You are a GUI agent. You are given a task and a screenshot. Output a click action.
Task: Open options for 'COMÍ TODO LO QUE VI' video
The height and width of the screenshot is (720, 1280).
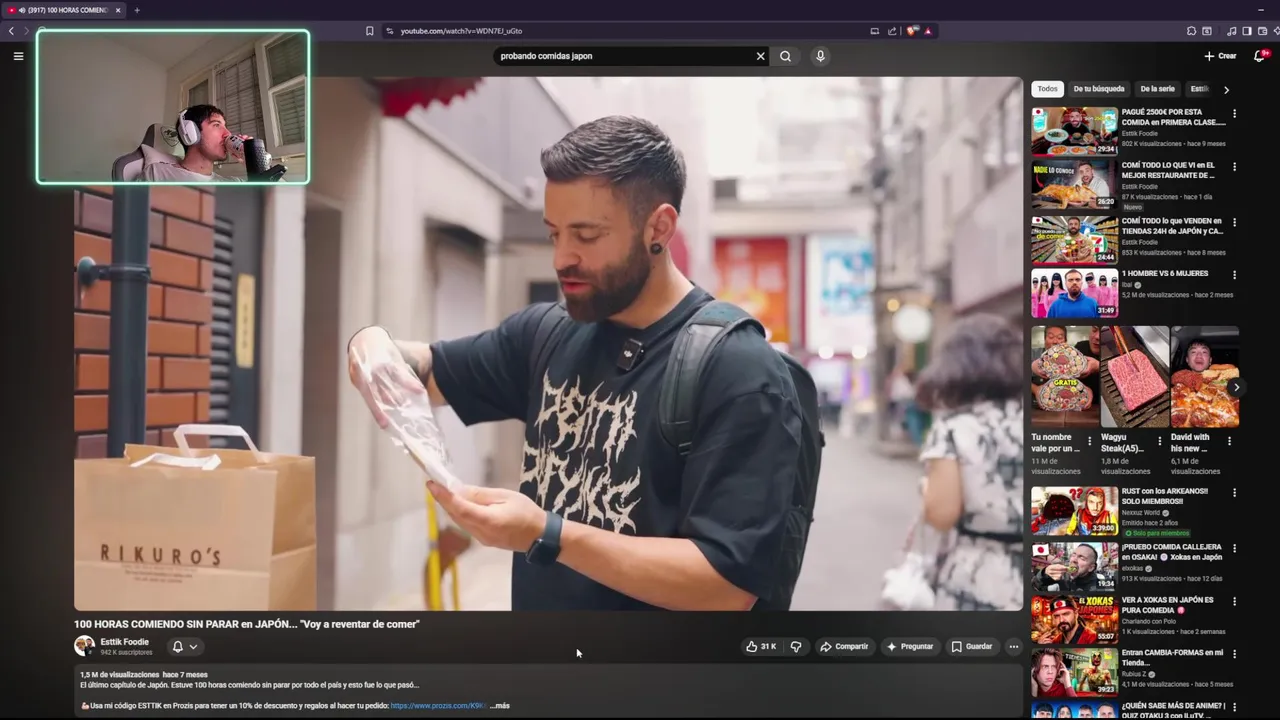(x=1234, y=167)
